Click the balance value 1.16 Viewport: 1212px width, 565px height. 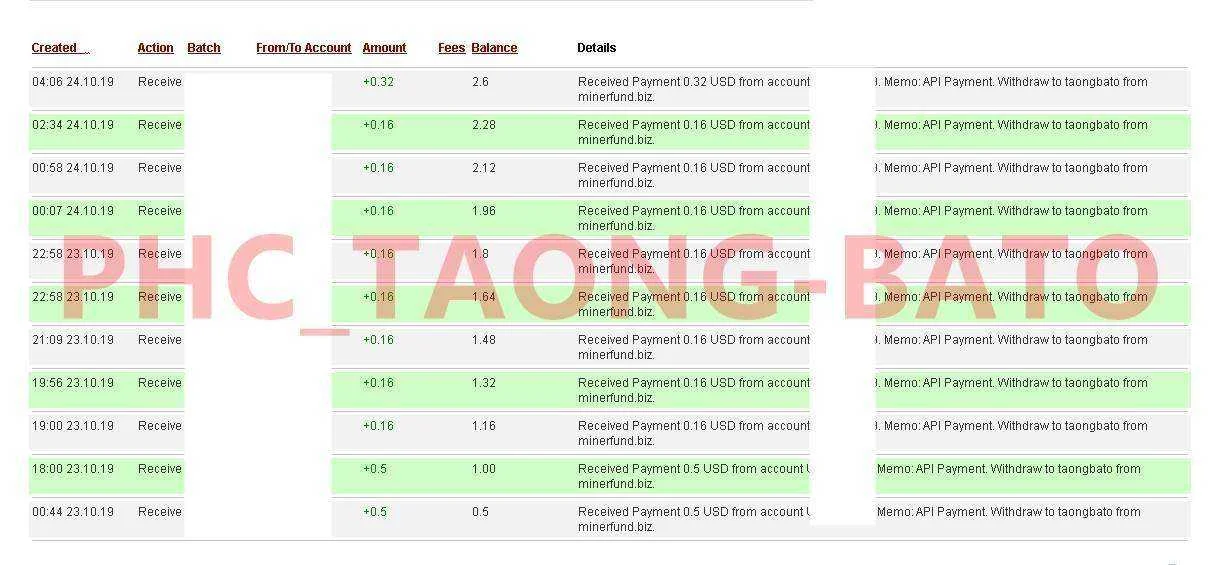pos(484,426)
